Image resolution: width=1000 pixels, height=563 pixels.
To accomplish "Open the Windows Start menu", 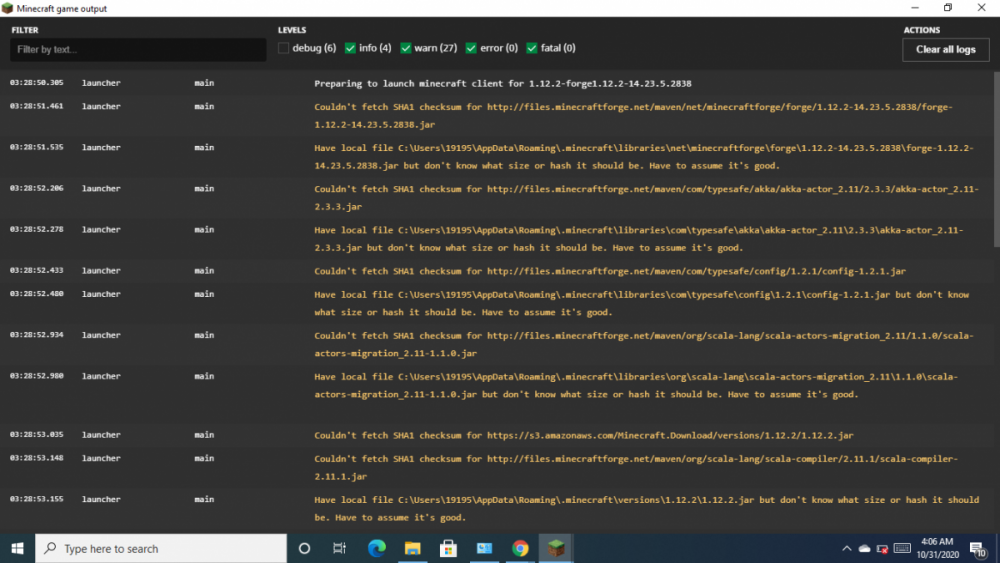I will (17, 548).
